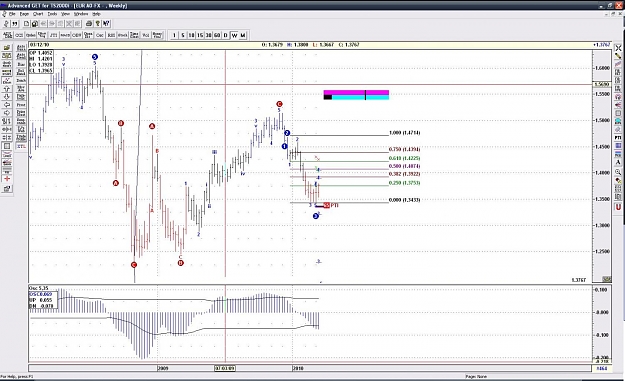Click the red circled C wave label at peak
This screenshot has width=625, height=381.
pyautogui.click(x=279, y=104)
